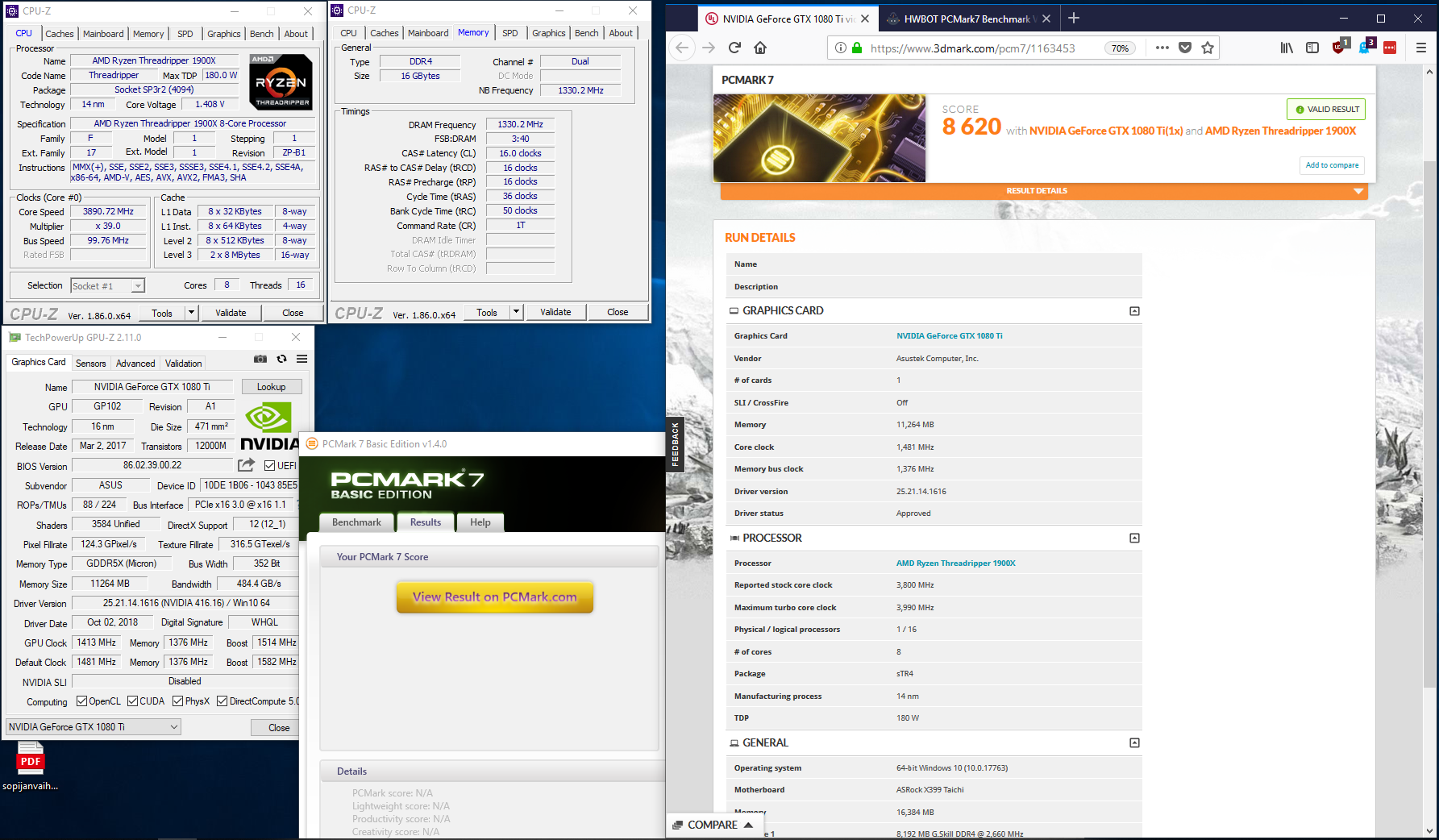
Task: Click GPU-Z refresh icon
Action: pyautogui.click(x=281, y=359)
